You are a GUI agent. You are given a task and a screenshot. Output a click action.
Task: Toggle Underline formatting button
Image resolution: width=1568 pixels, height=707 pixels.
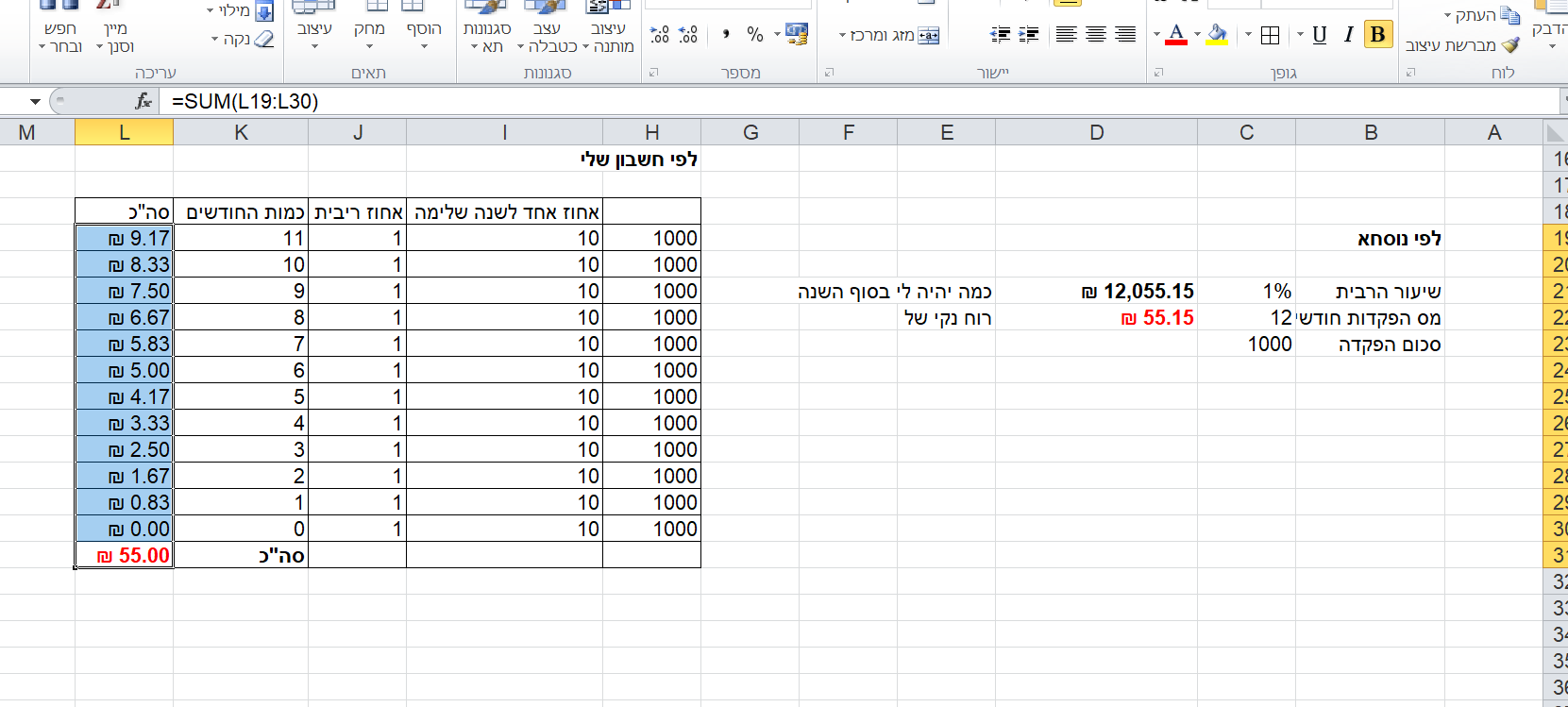click(1320, 35)
